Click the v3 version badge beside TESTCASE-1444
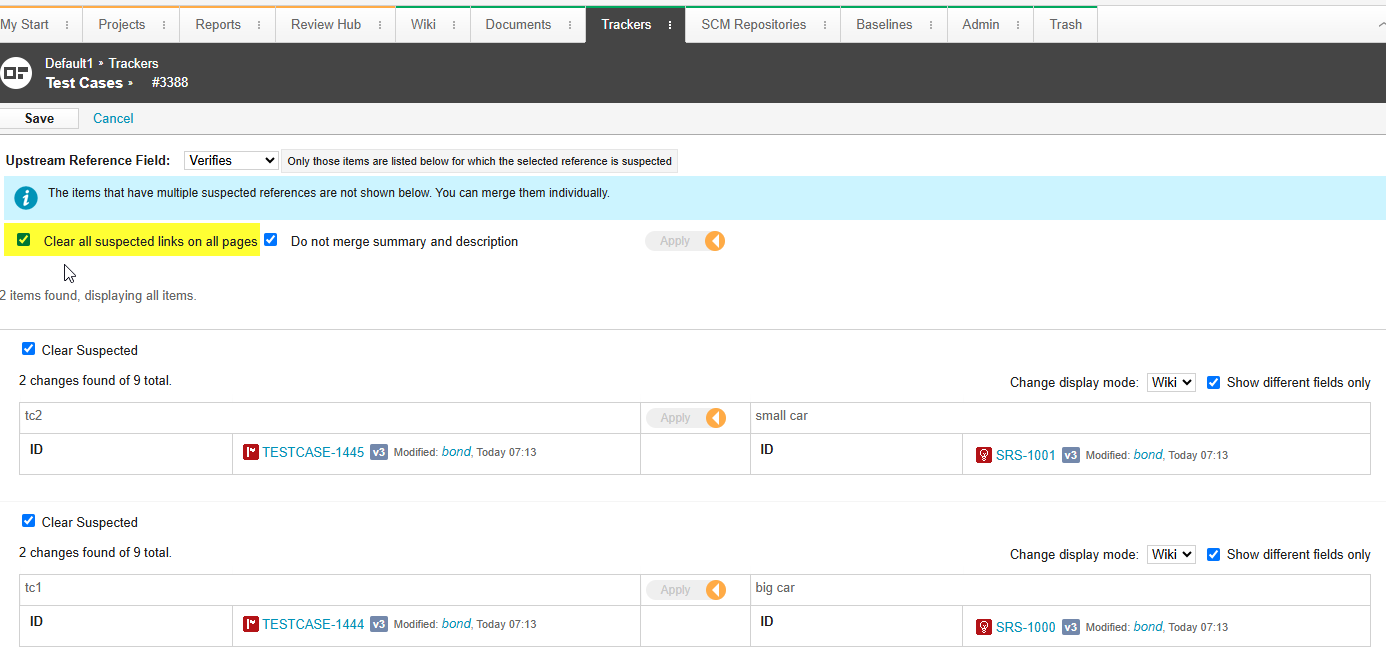1386x667 pixels. pyautogui.click(x=378, y=624)
